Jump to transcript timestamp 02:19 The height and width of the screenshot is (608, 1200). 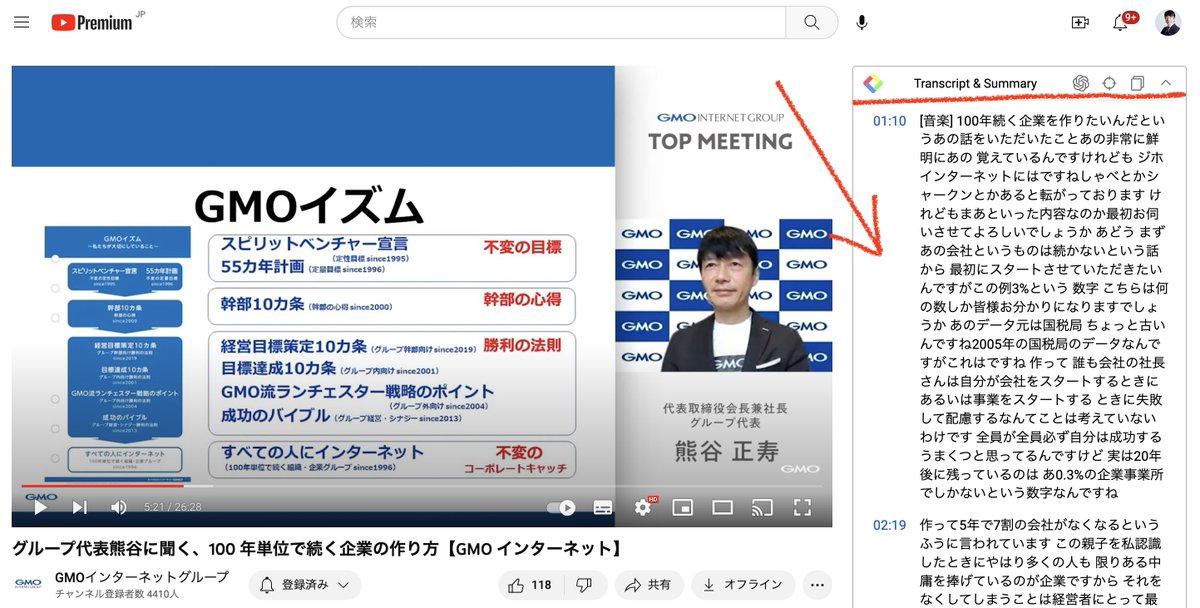pyautogui.click(x=889, y=525)
